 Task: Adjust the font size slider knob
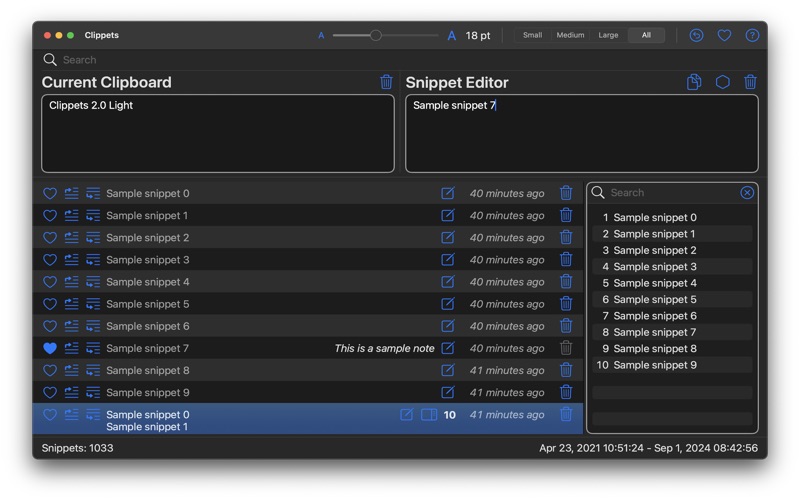coord(376,35)
